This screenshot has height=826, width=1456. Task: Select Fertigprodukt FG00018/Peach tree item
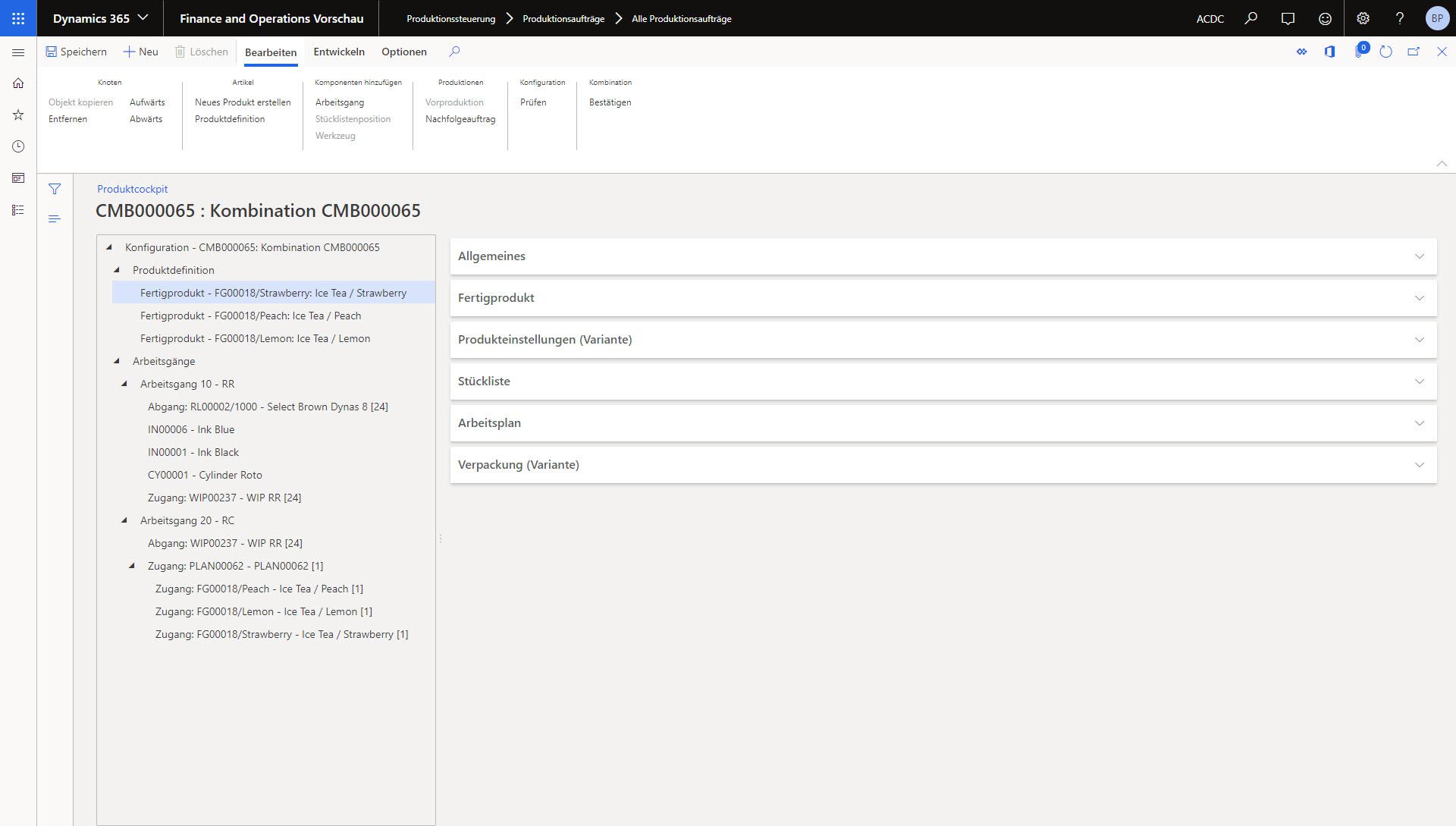(250, 316)
